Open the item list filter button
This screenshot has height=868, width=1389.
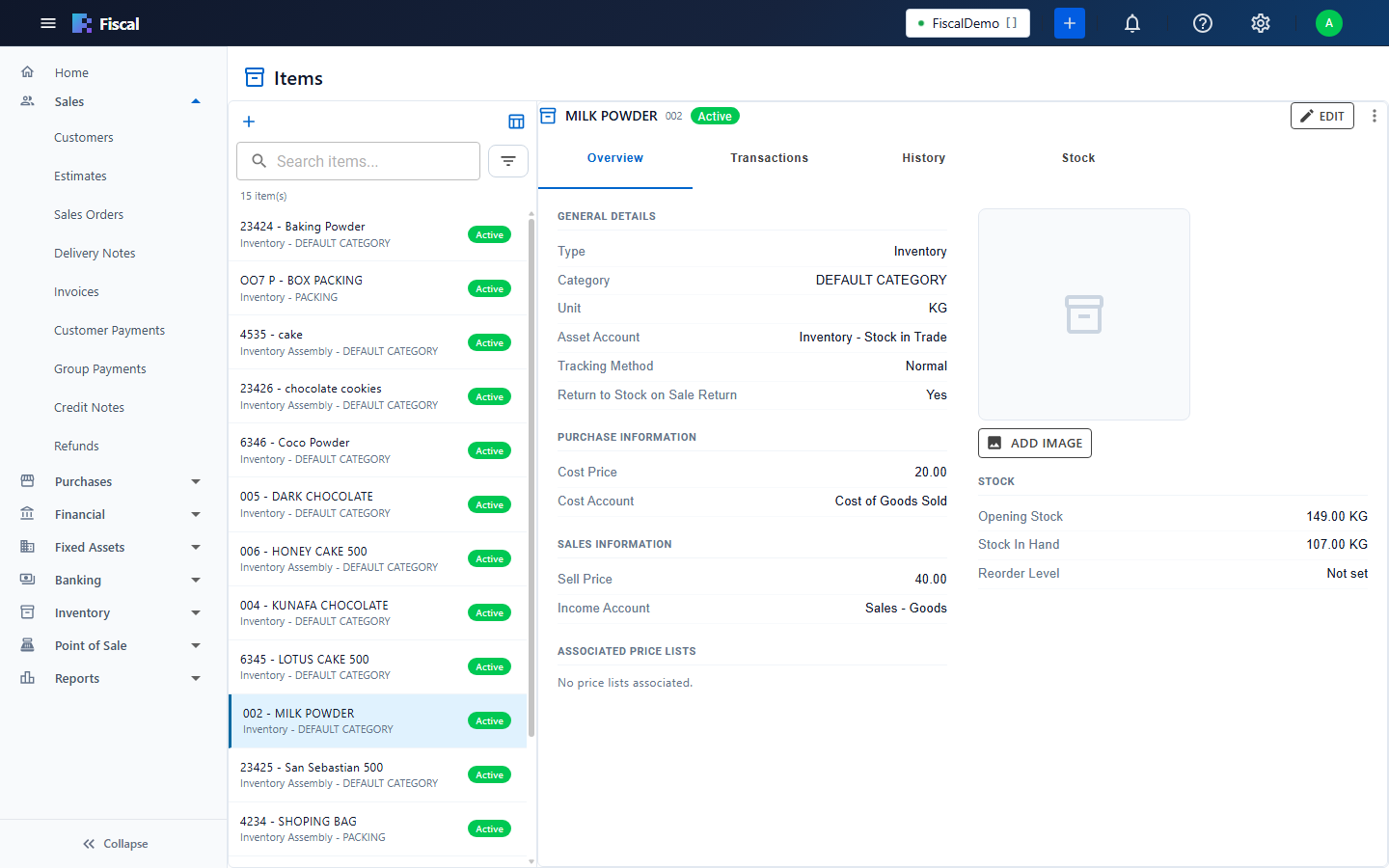(x=508, y=161)
